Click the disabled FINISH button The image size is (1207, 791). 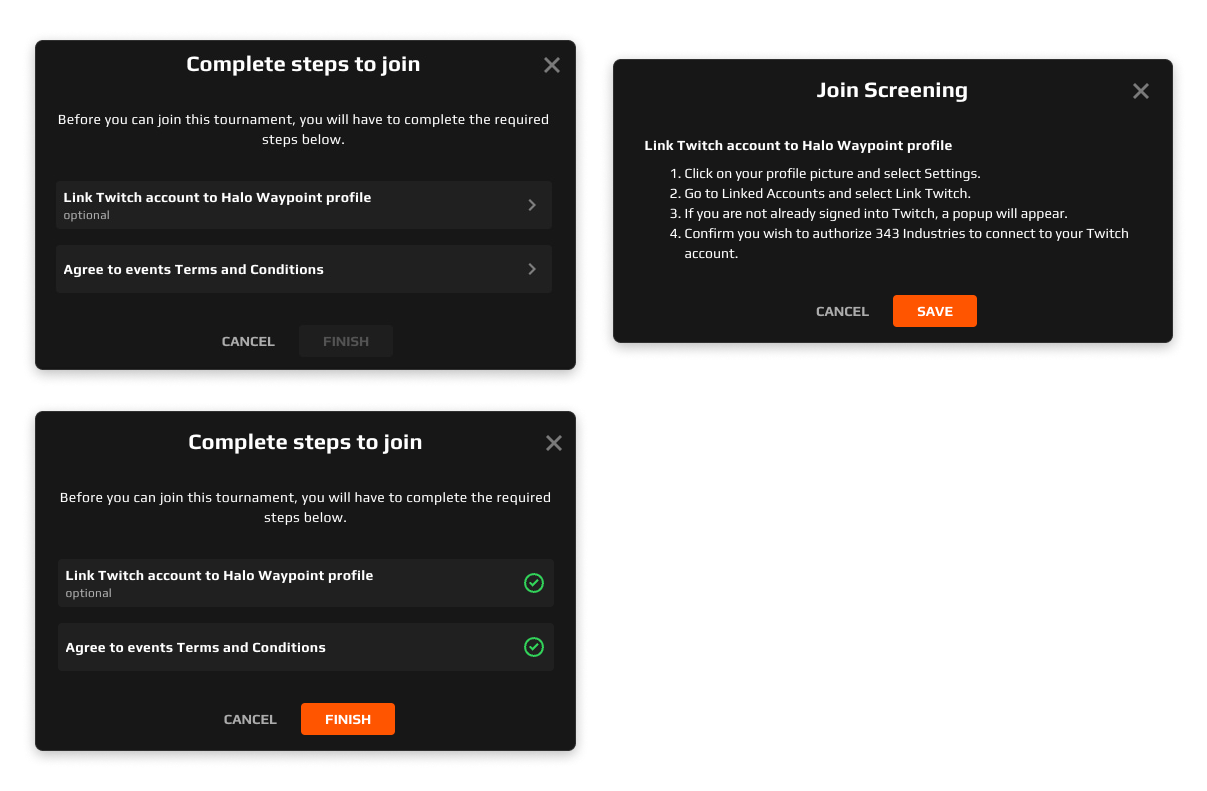(345, 341)
